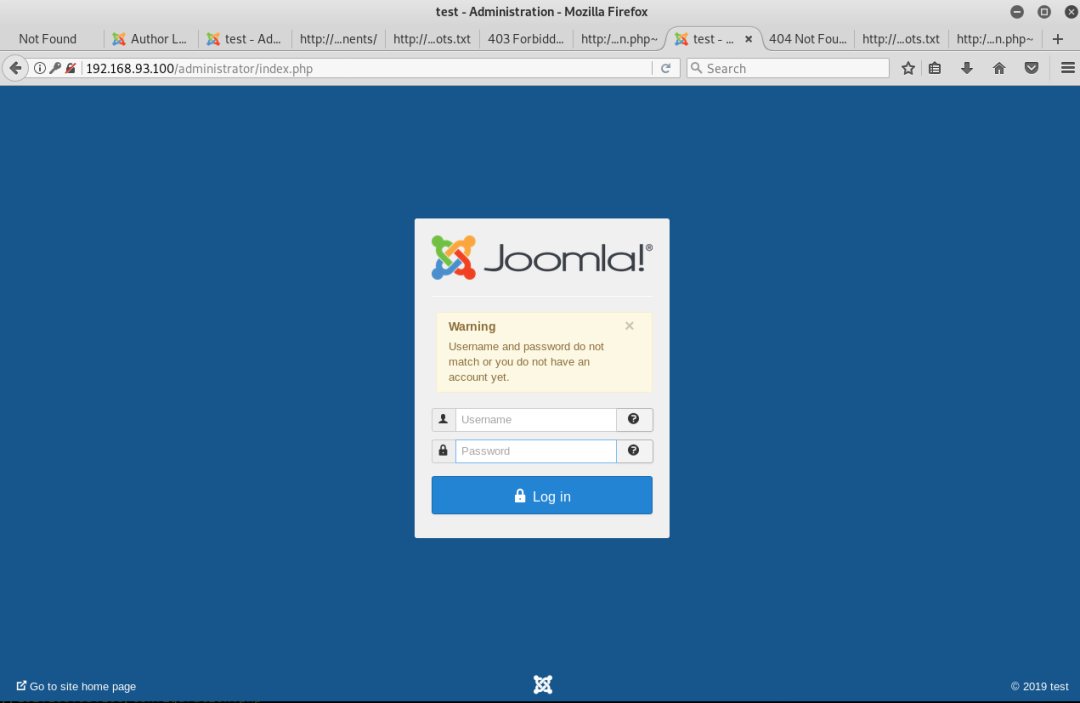Click the user icon beside Username field
Viewport: 1080px width, 703px height.
pyautogui.click(x=443, y=419)
